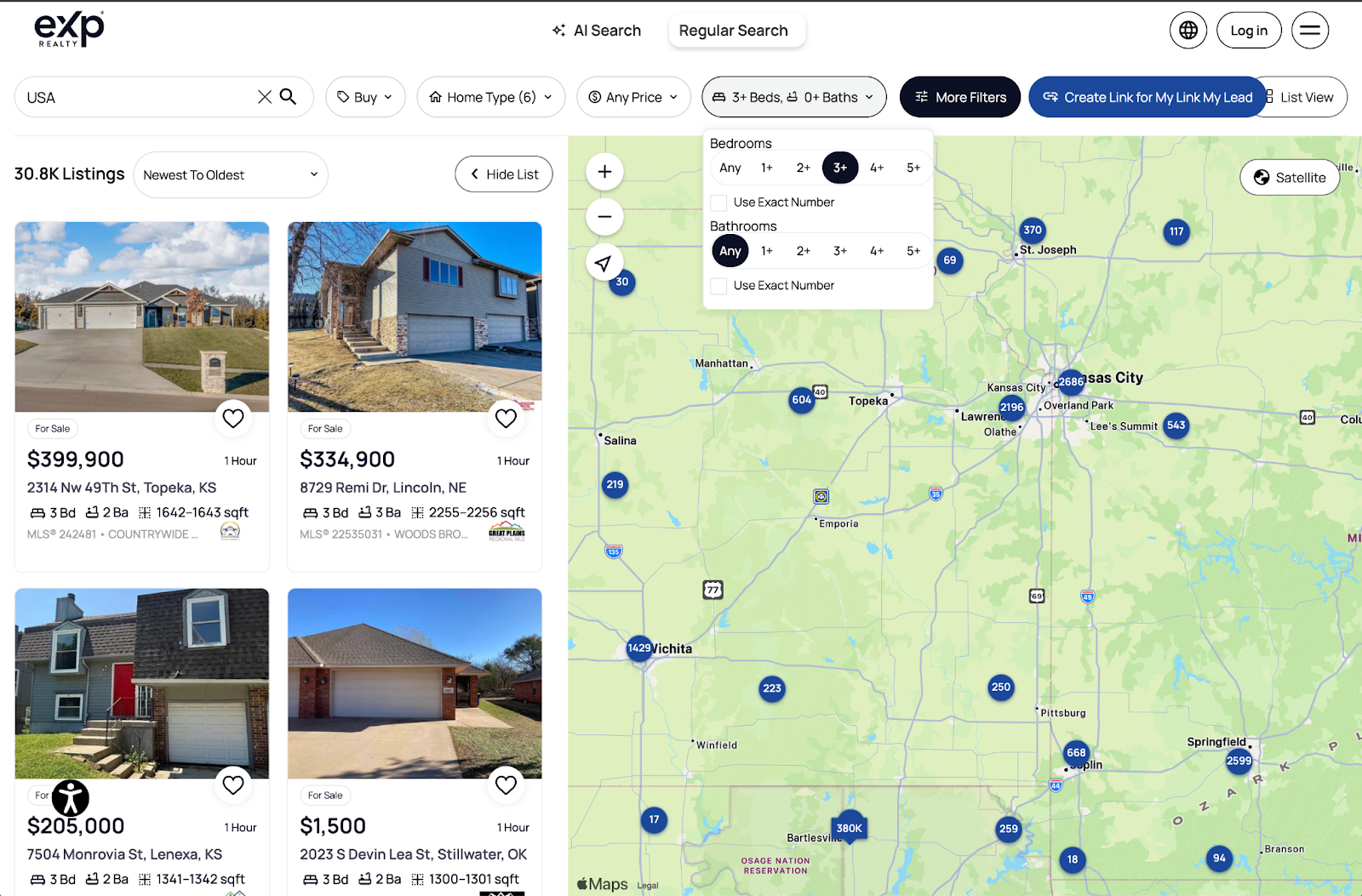Zoom in on the map with plus icon

604,172
